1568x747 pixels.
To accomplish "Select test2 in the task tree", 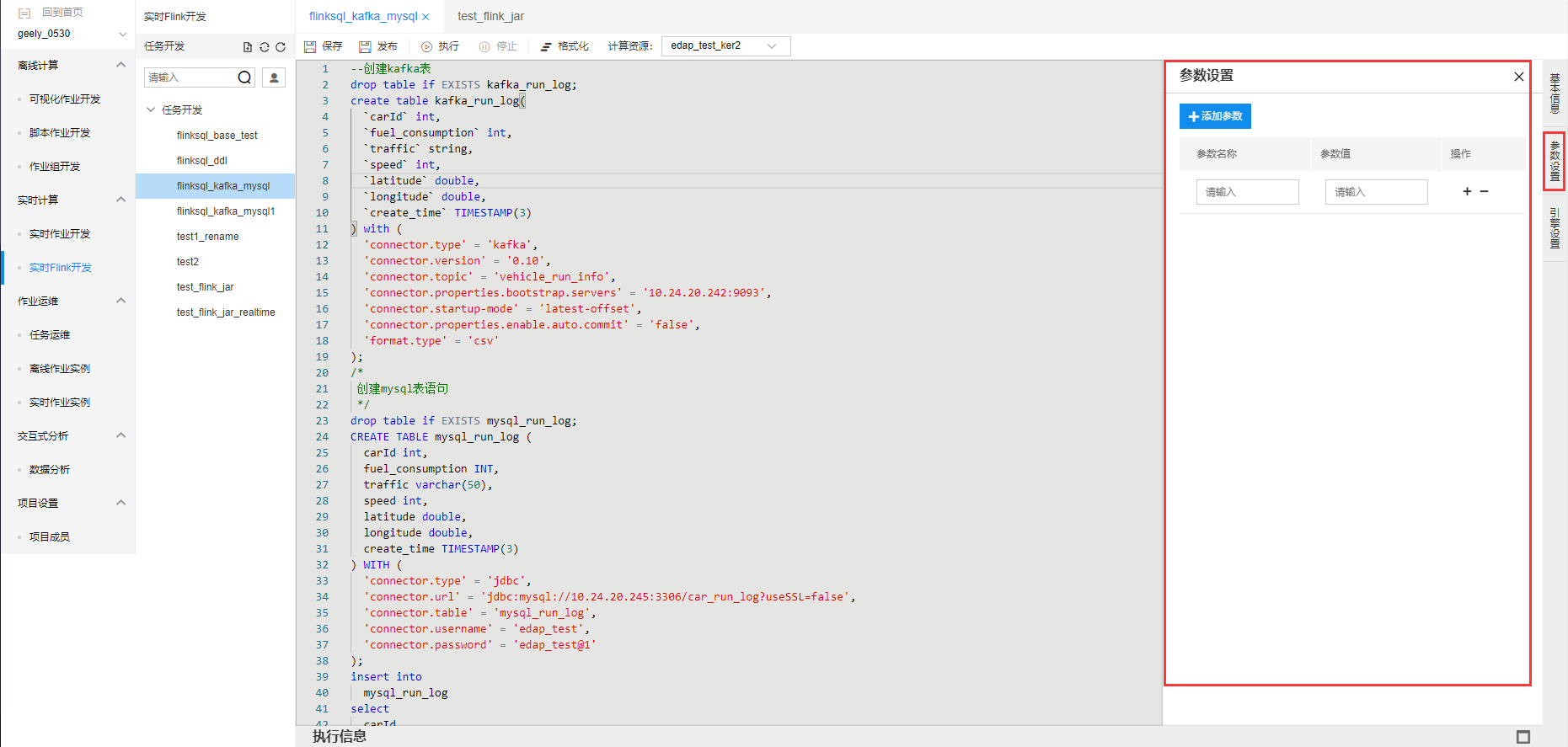I will (188, 262).
